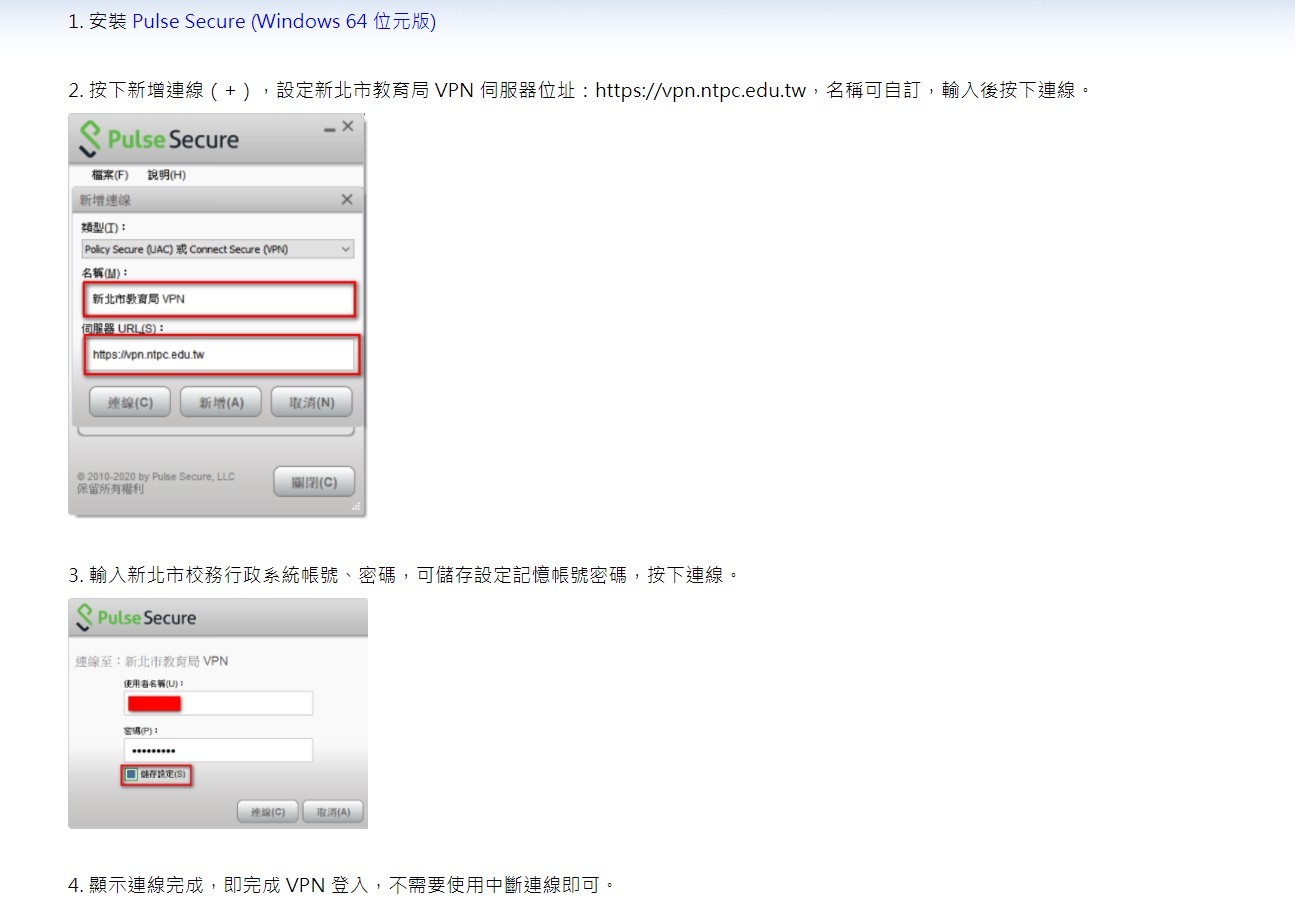Viewport: 1295px width, 902px height.
Task: Click the 名稱 field with 新北市教育局 VPN
Action: (x=218, y=299)
